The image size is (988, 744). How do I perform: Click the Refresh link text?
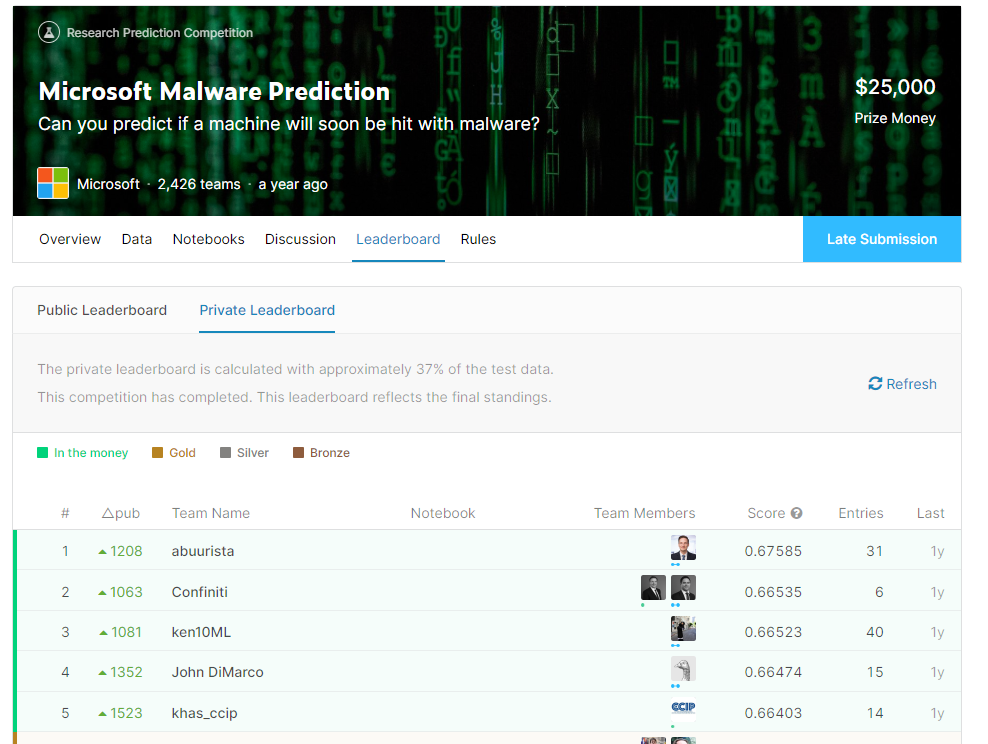click(x=911, y=384)
